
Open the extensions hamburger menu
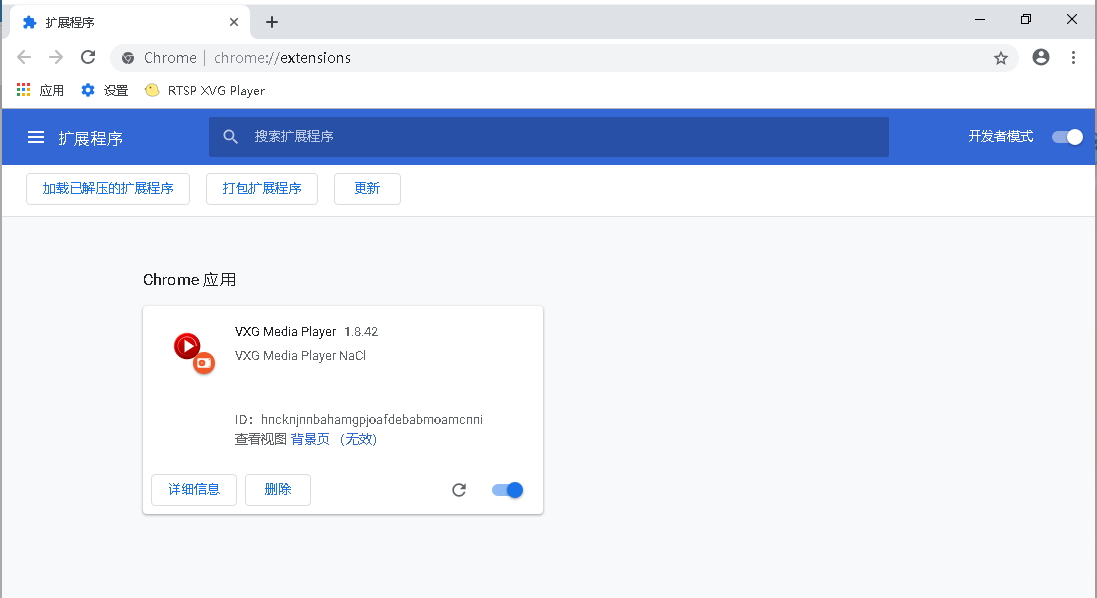click(36, 137)
